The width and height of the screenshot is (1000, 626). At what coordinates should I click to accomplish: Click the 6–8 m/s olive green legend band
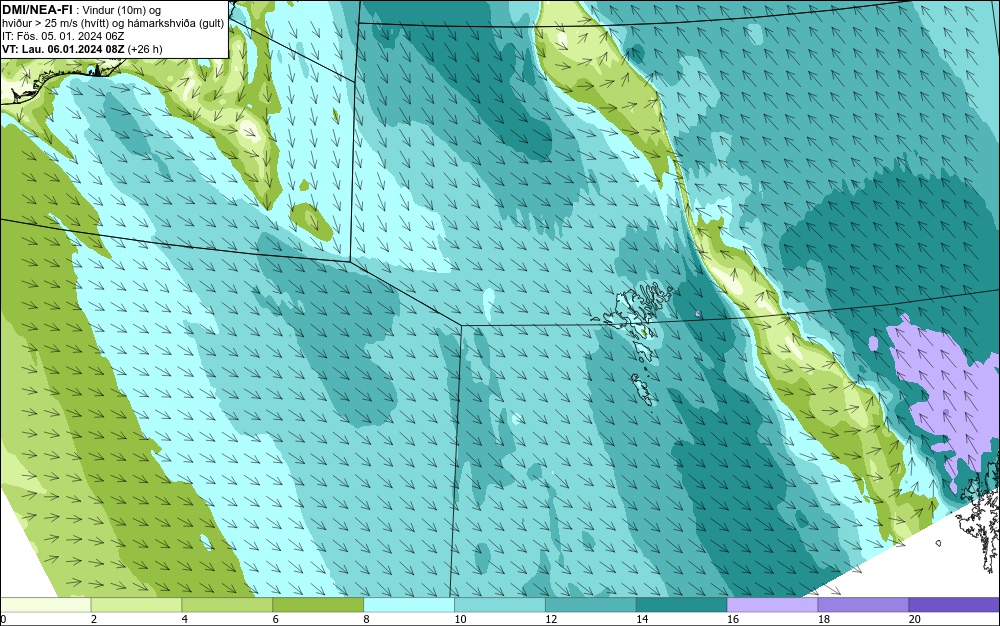(x=318, y=605)
